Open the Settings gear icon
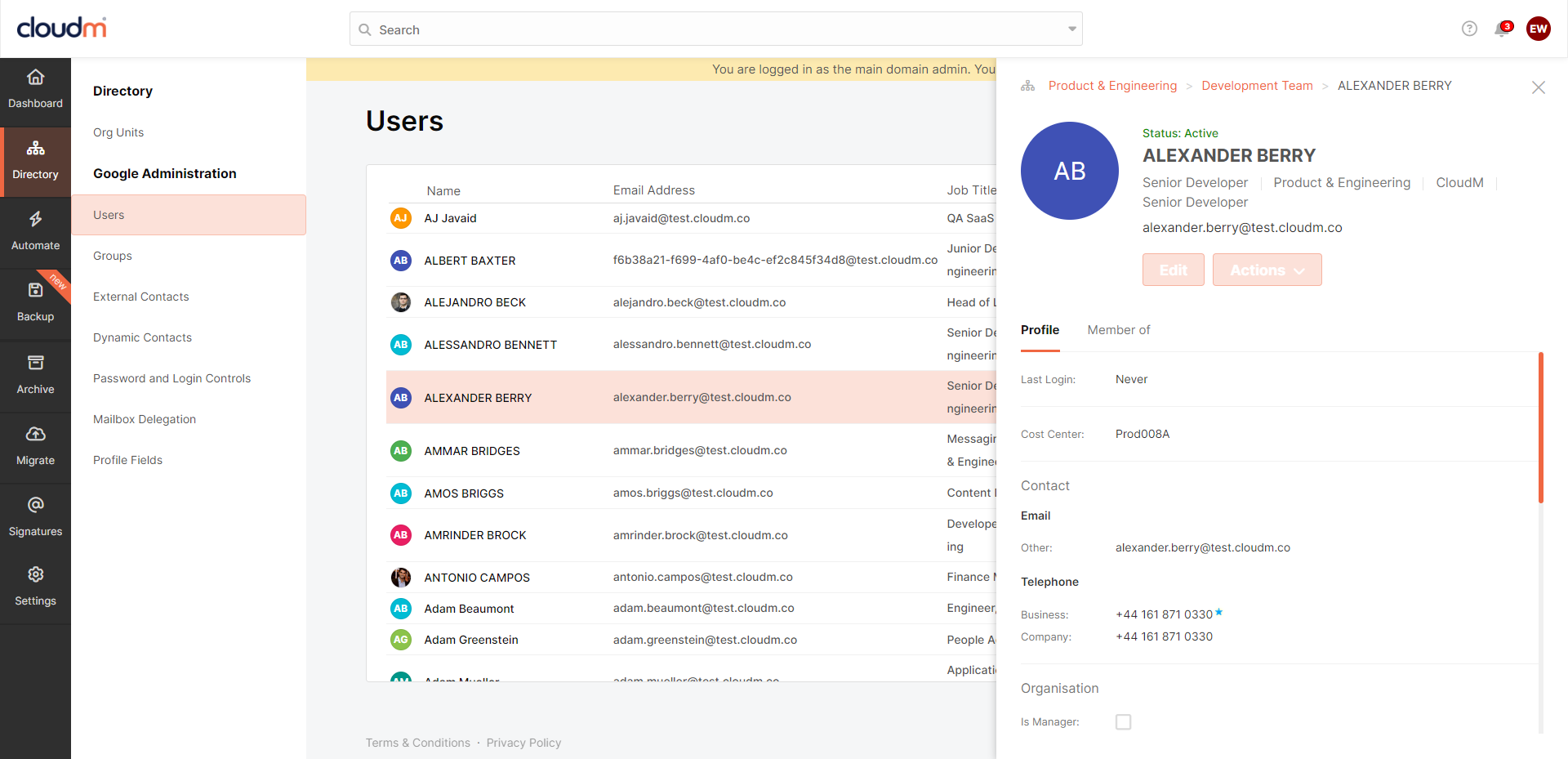 pyautogui.click(x=35, y=574)
